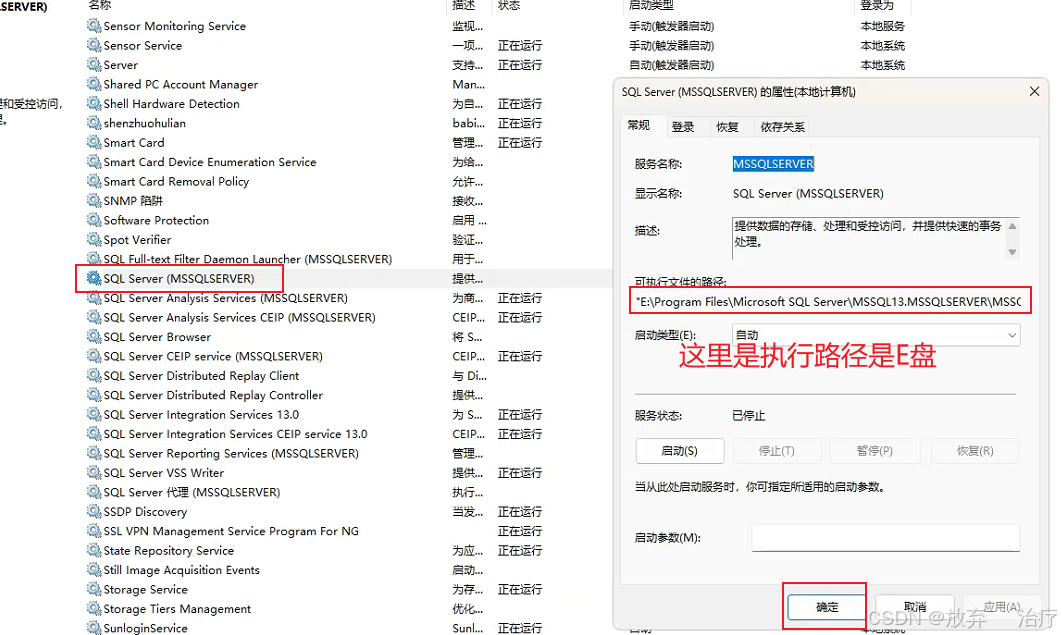Click the description text in the 描述 box

click(868, 233)
